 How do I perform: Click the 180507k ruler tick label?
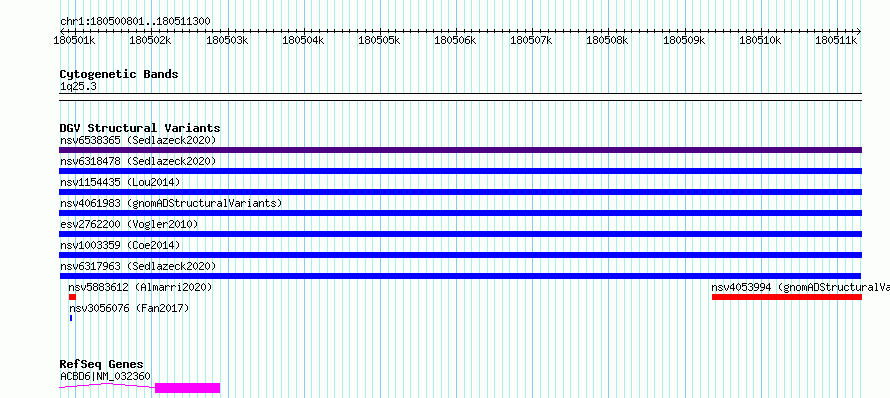click(532, 40)
